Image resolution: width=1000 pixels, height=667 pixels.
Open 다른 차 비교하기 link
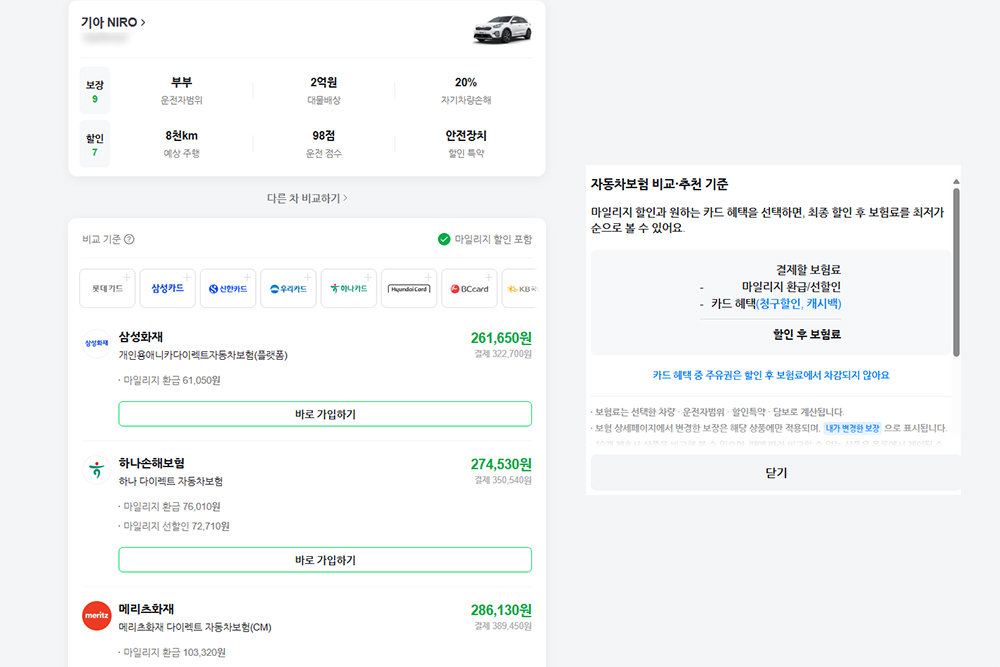pyautogui.click(x=307, y=198)
